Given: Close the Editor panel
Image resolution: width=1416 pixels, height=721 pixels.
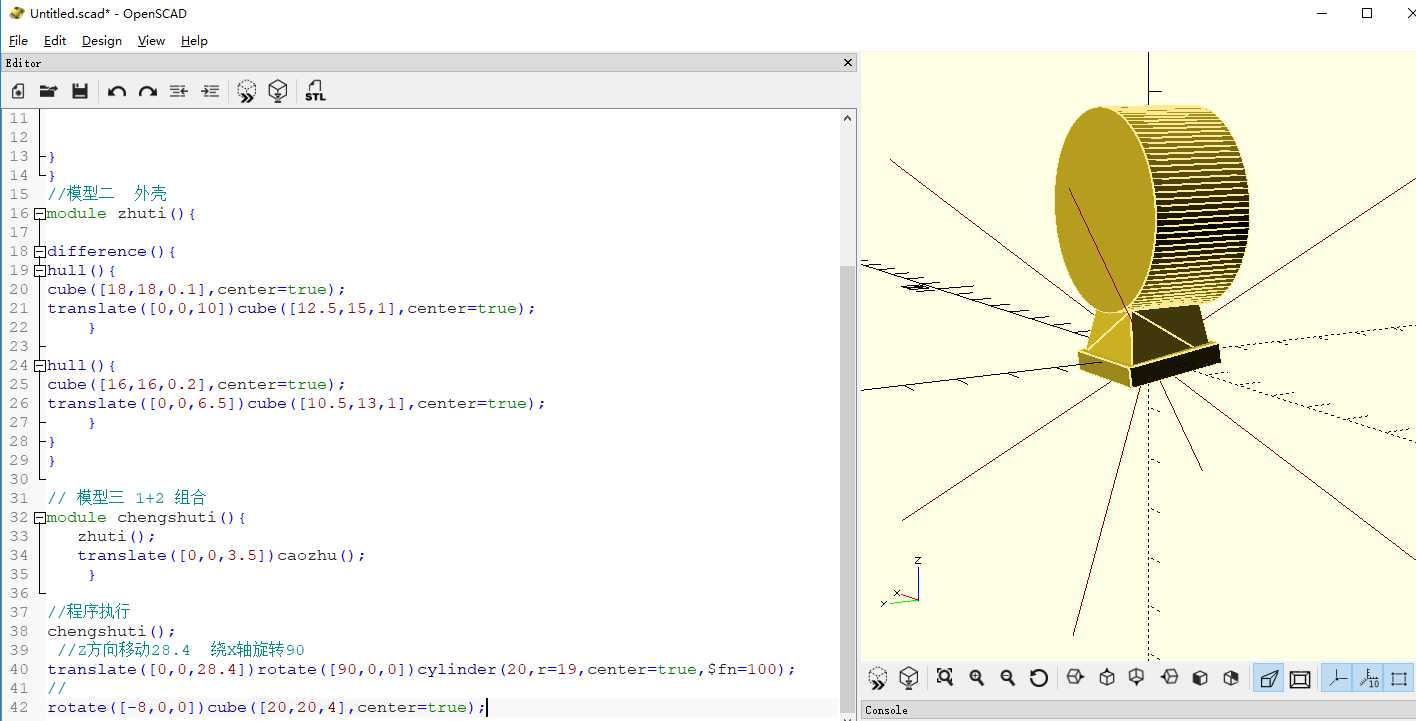Looking at the screenshot, I should click(848, 62).
